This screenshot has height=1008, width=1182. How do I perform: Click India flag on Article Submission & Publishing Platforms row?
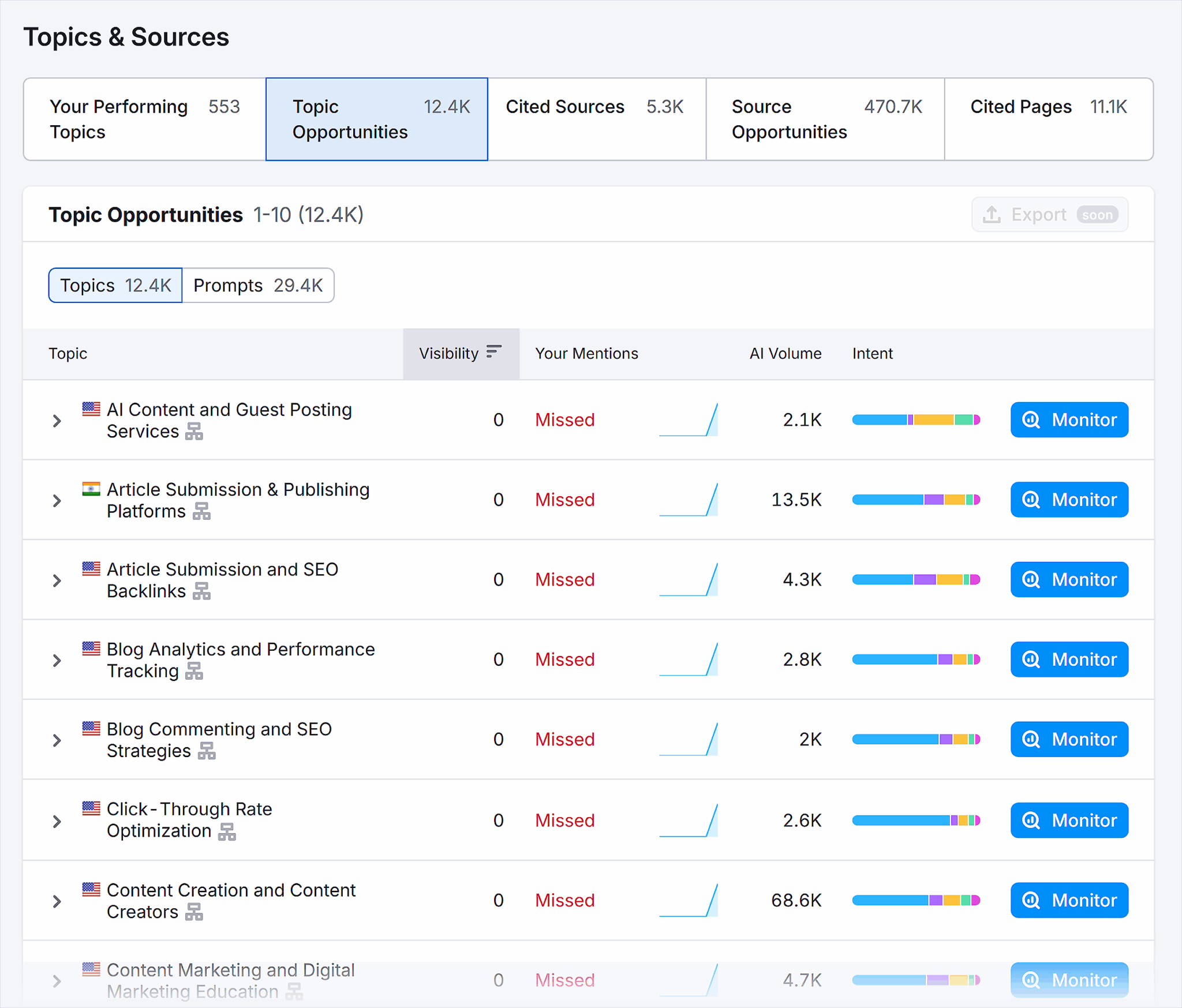(x=91, y=489)
